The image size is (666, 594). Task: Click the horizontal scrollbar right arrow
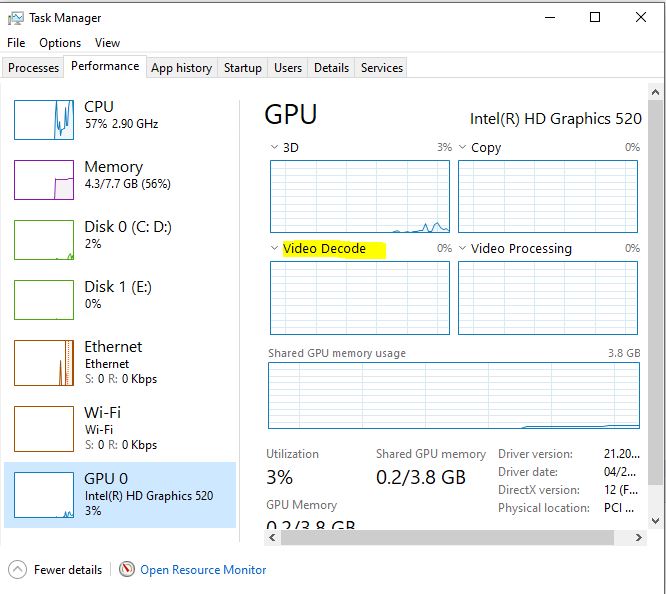(x=637, y=539)
